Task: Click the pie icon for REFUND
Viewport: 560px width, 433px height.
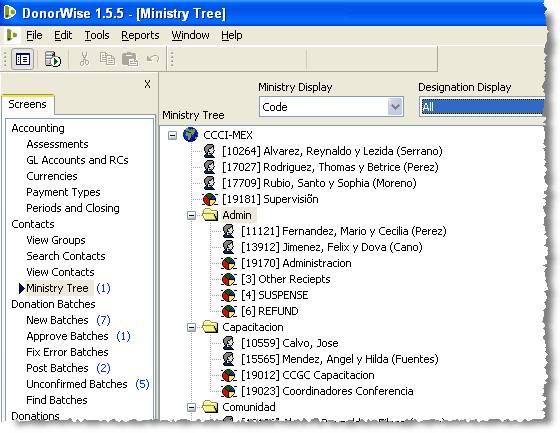Action: (x=229, y=311)
